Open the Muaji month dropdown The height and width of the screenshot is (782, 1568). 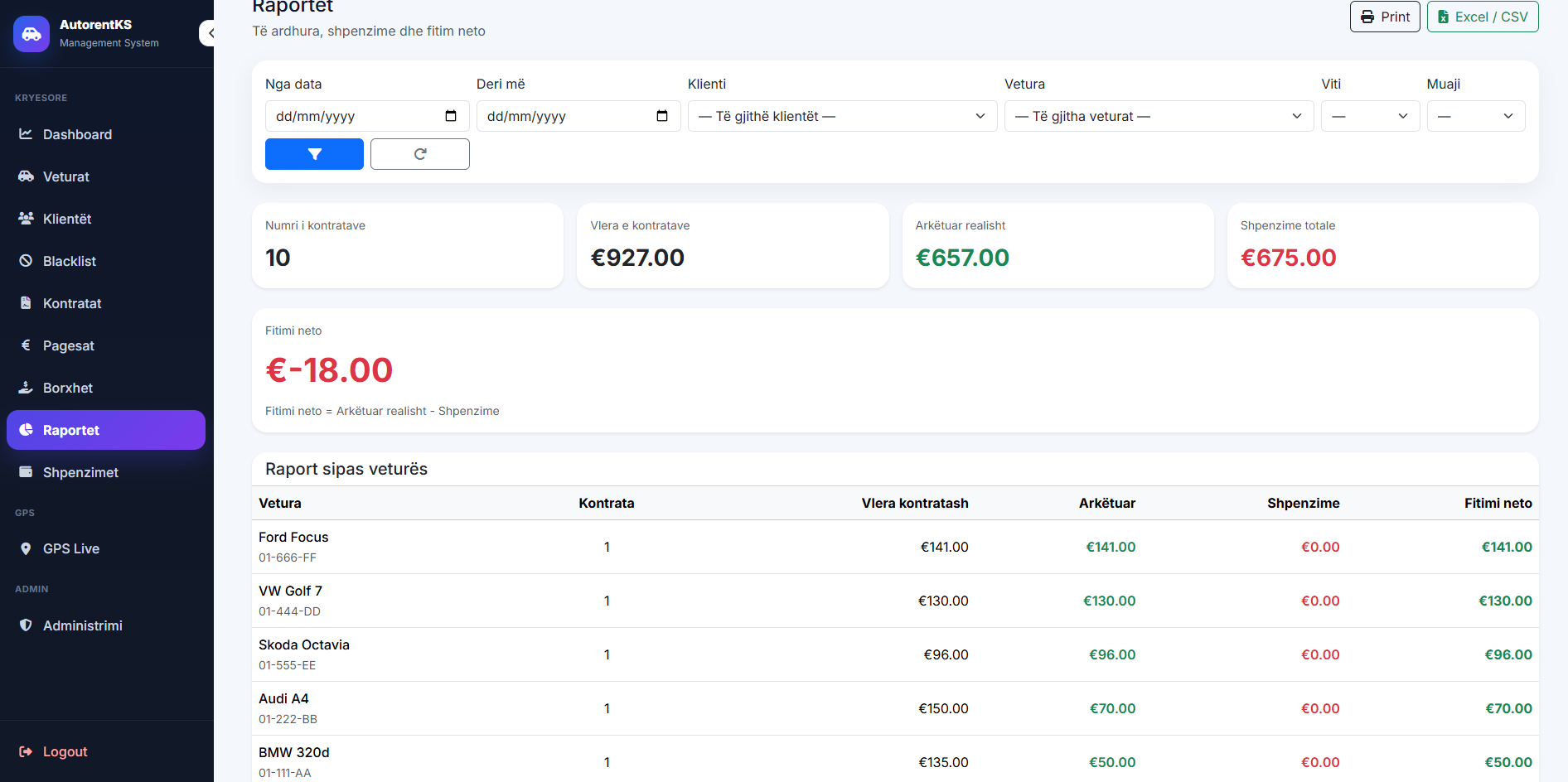1476,116
